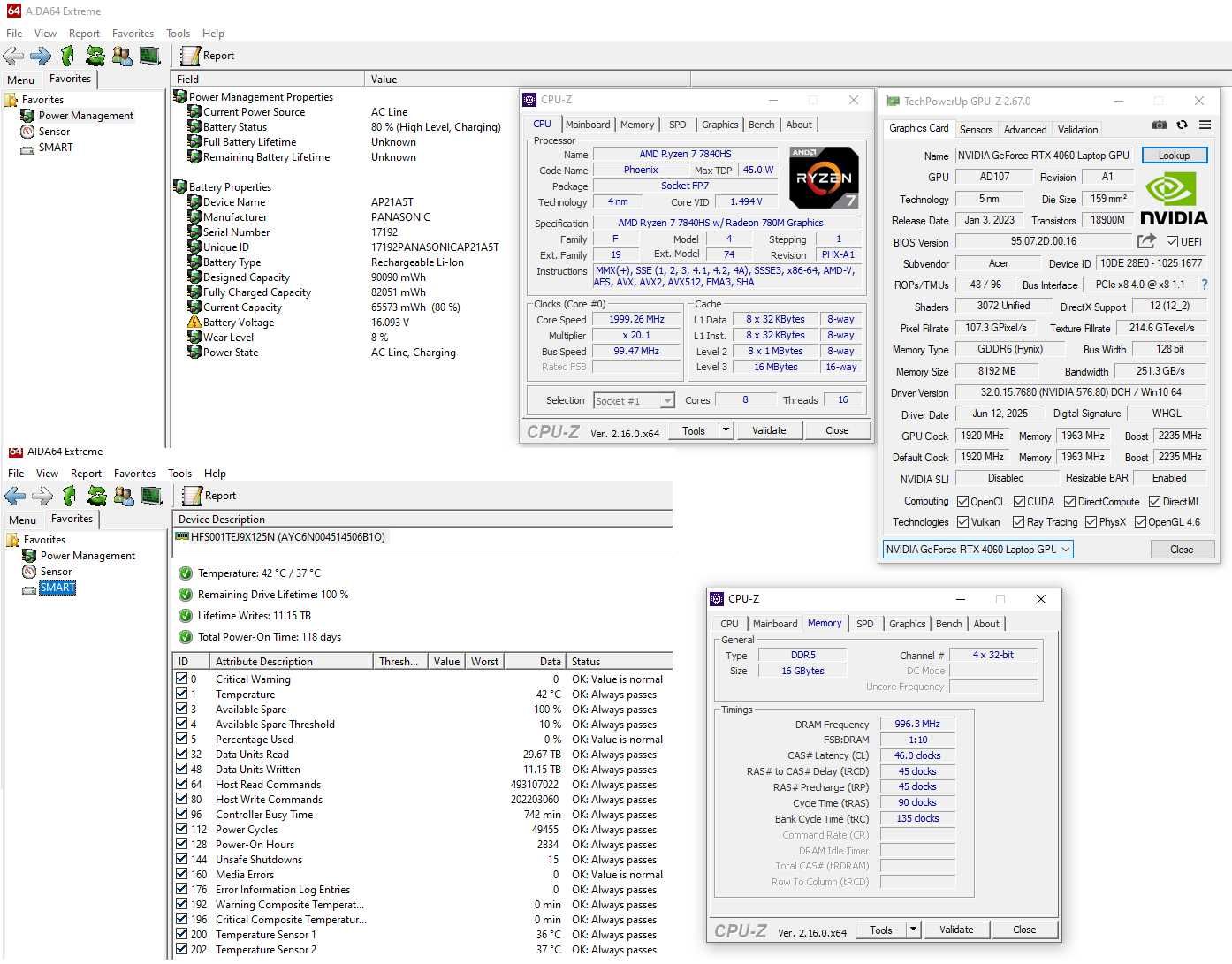
Task: Toggle Vulkan checkbox in GPU-Z
Action: tap(962, 522)
